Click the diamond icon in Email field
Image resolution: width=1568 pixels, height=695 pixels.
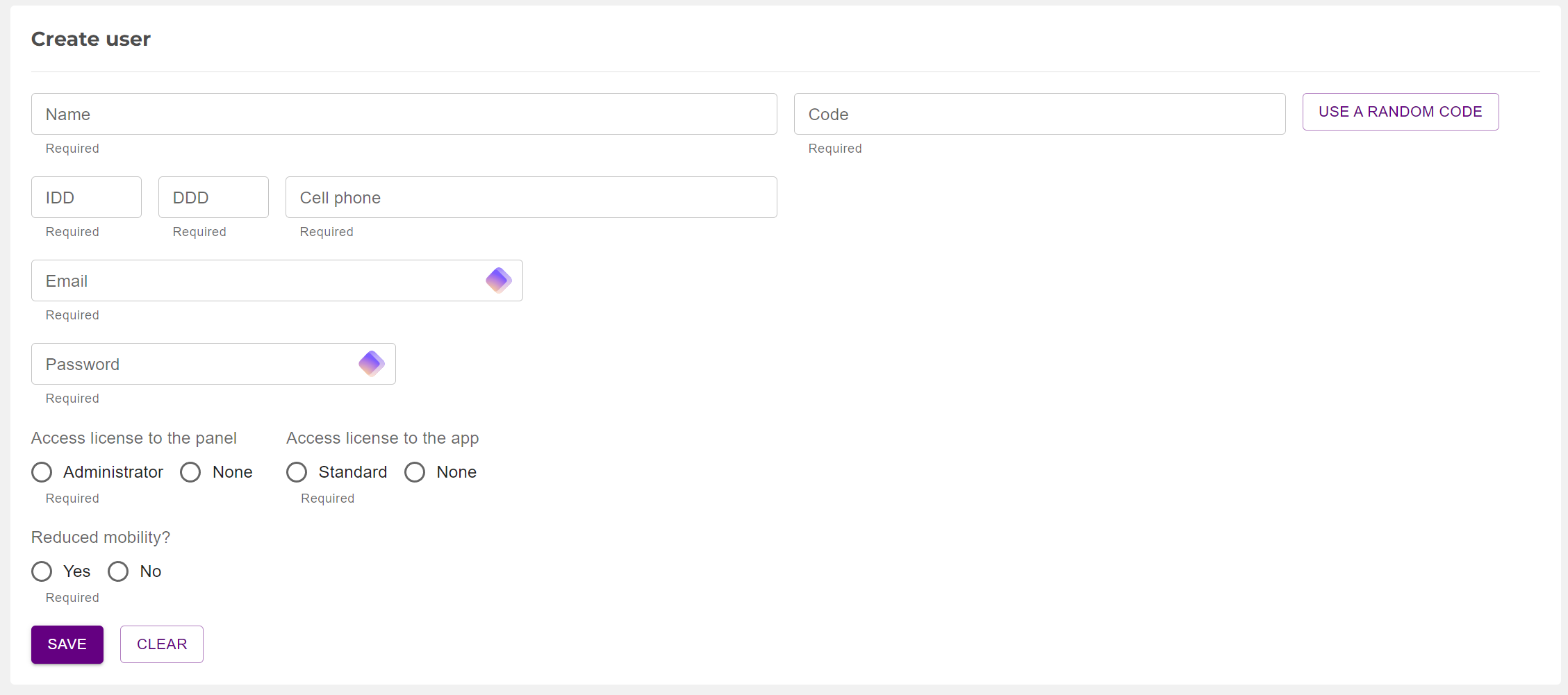click(x=498, y=280)
